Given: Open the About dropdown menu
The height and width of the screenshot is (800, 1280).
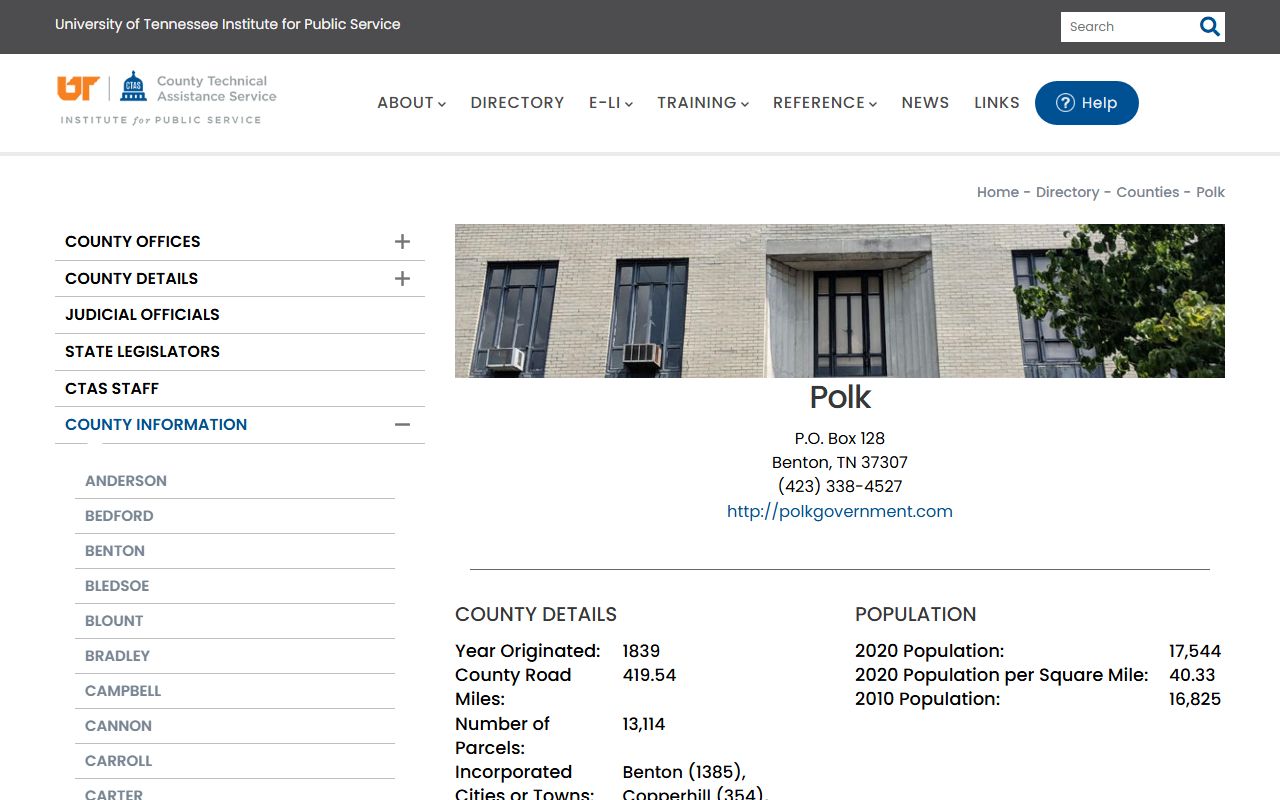Looking at the screenshot, I should click(411, 103).
